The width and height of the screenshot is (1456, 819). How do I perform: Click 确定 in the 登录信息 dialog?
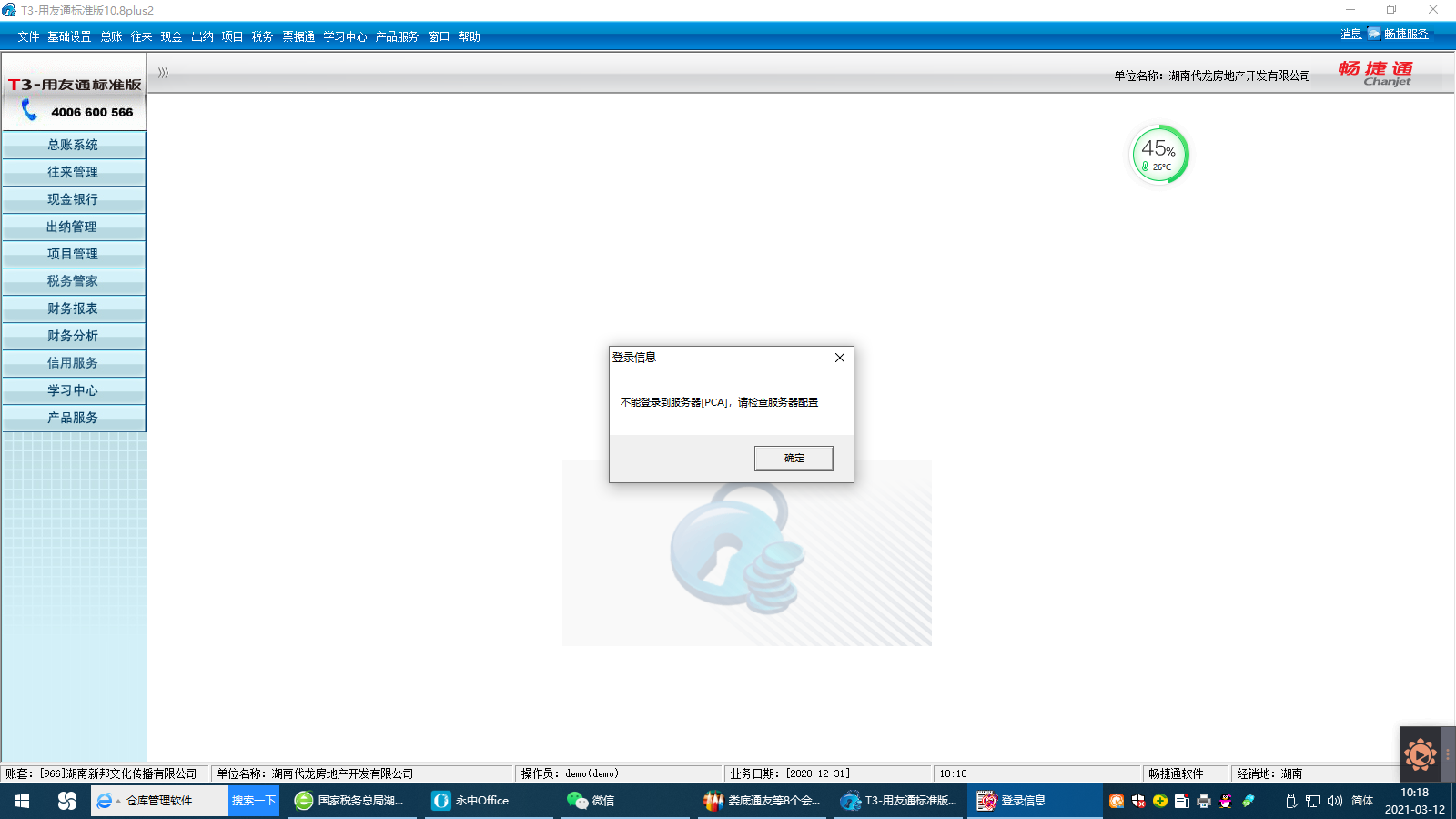794,458
